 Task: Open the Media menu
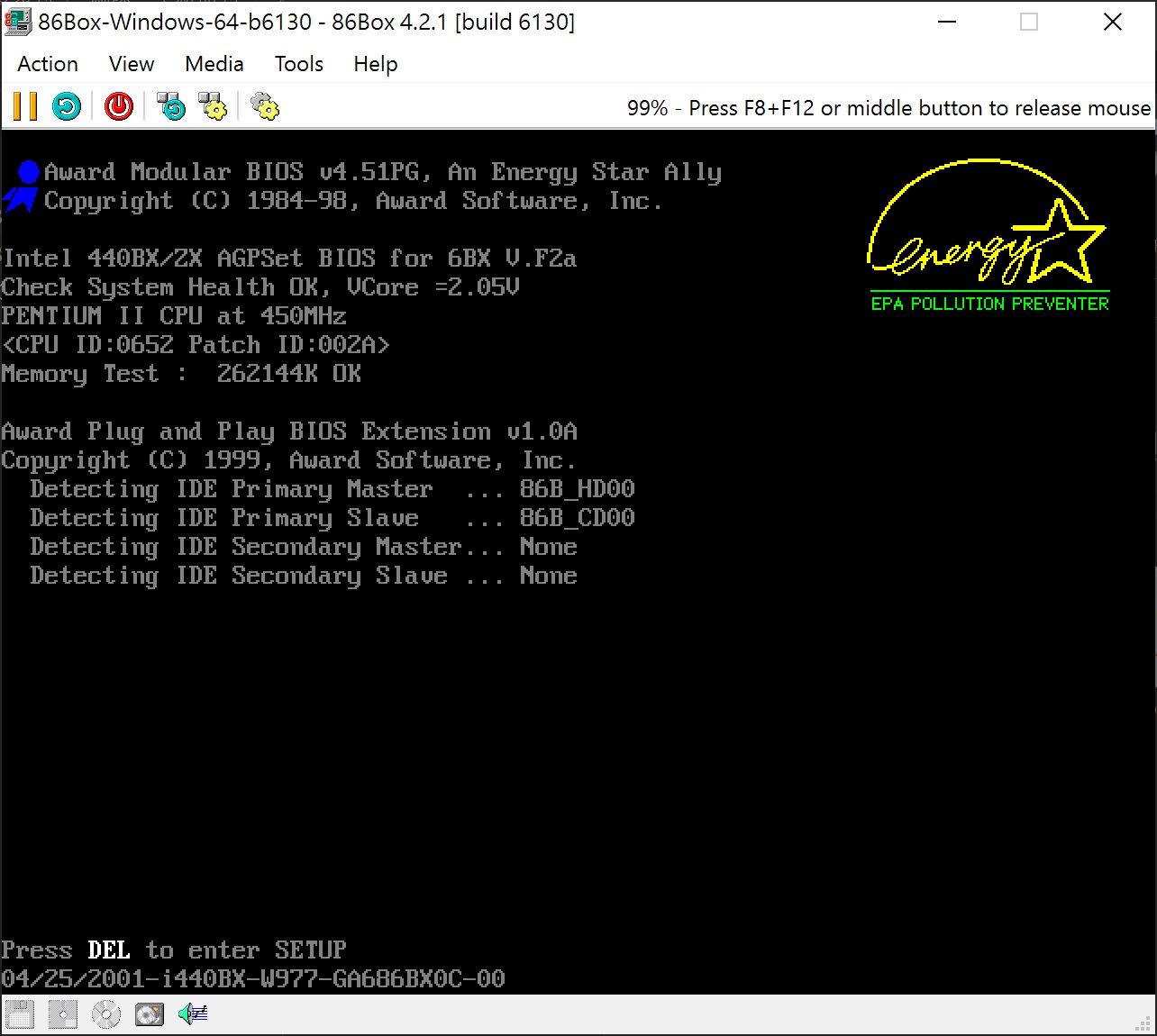coord(214,63)
